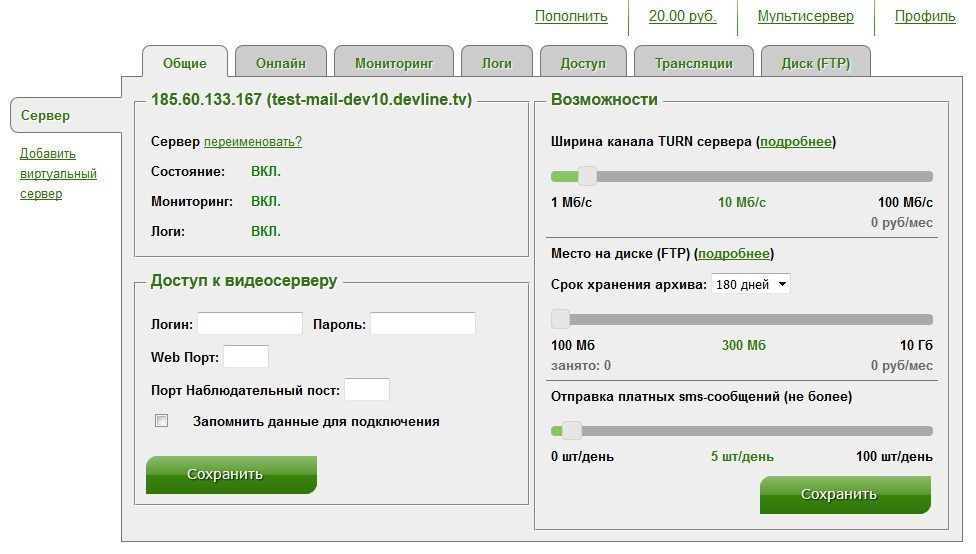Select the Сервер side tab
Viewport: 976px width, 554px height.
tap(46, 115)
